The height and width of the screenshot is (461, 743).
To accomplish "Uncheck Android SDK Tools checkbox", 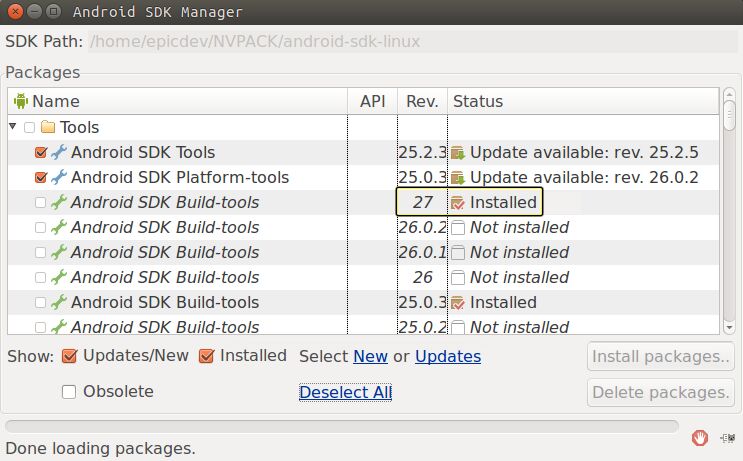I will [41, 153].
